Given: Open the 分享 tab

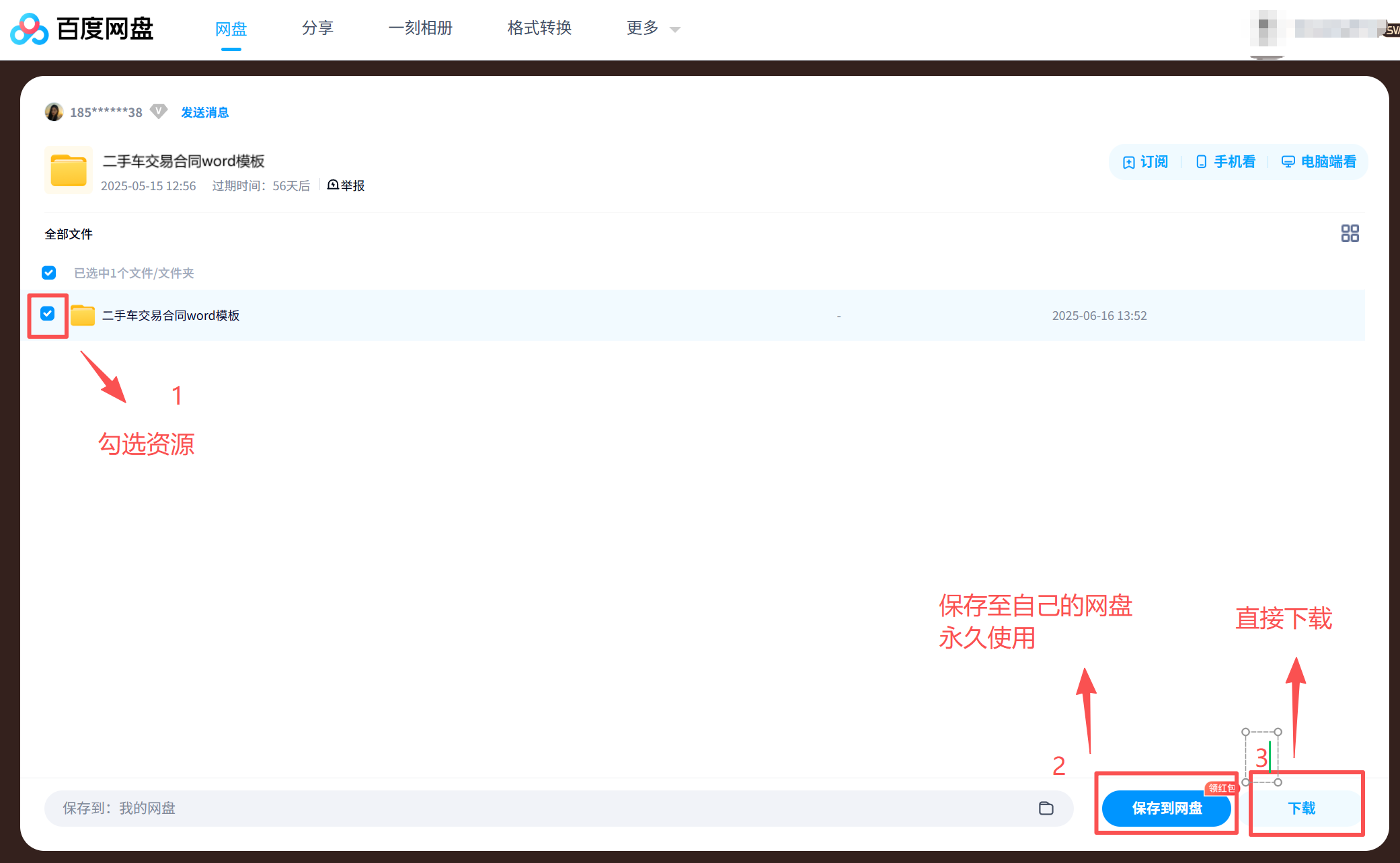Looking at the screenshot, I should pos(317,28).
